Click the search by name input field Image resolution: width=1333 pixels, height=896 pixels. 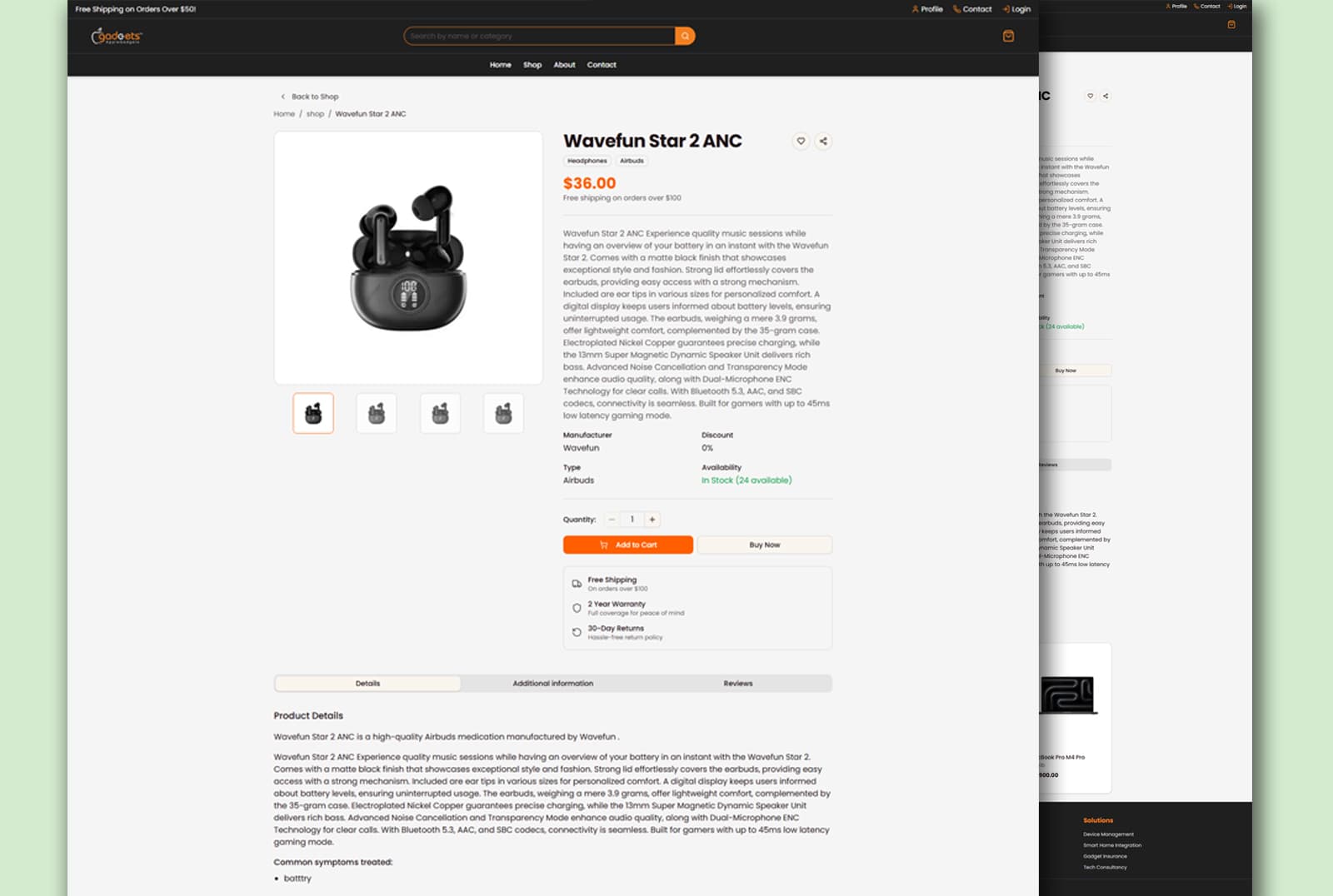(x=539, y=36)
